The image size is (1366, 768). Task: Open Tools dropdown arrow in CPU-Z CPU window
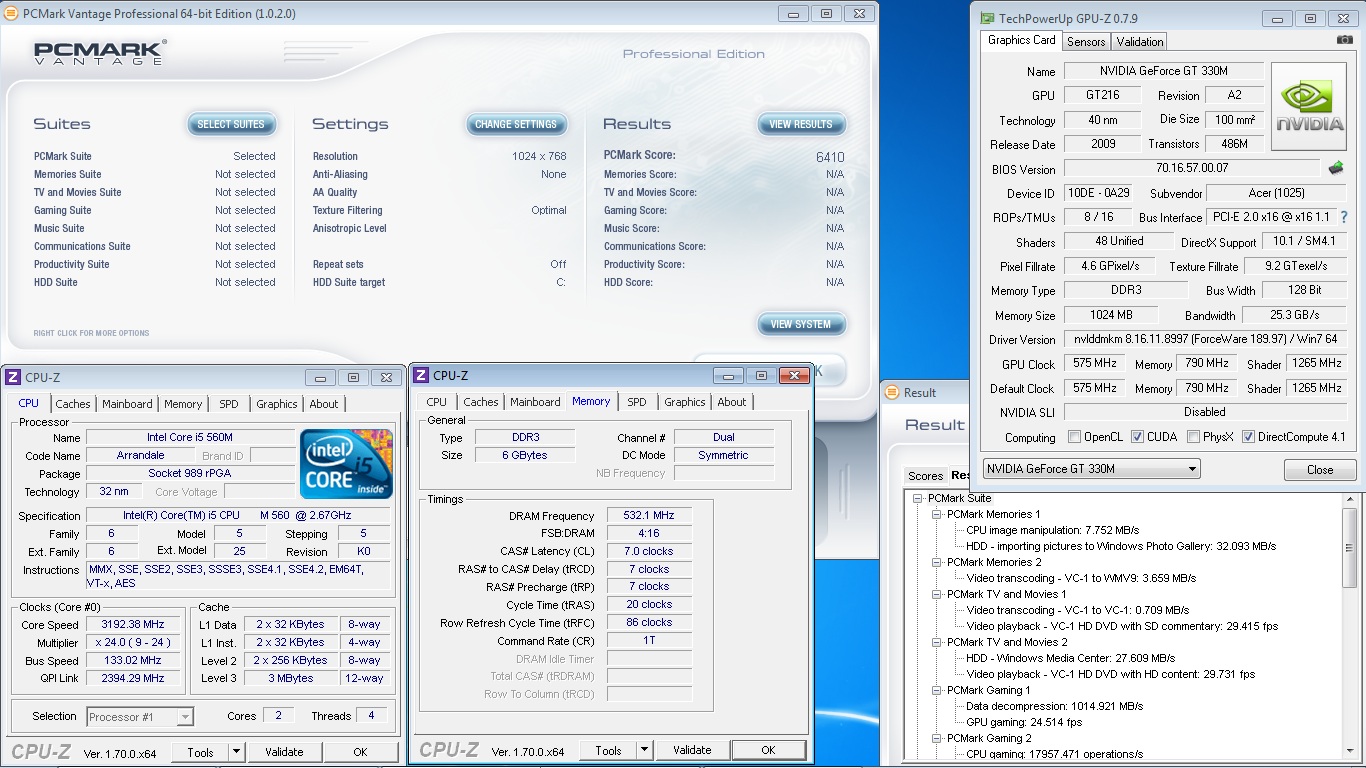point(236,752)
